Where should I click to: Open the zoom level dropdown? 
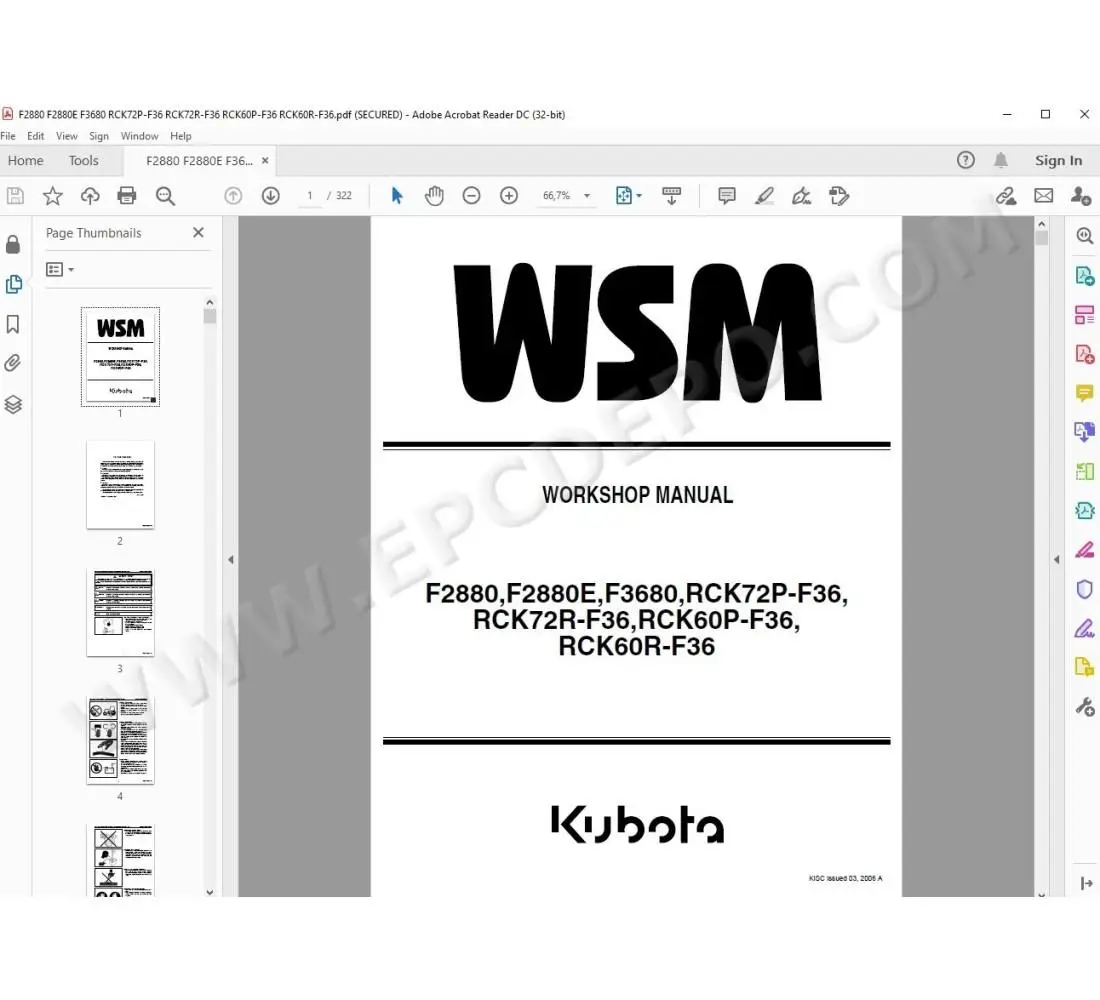(x=587, y=196)
